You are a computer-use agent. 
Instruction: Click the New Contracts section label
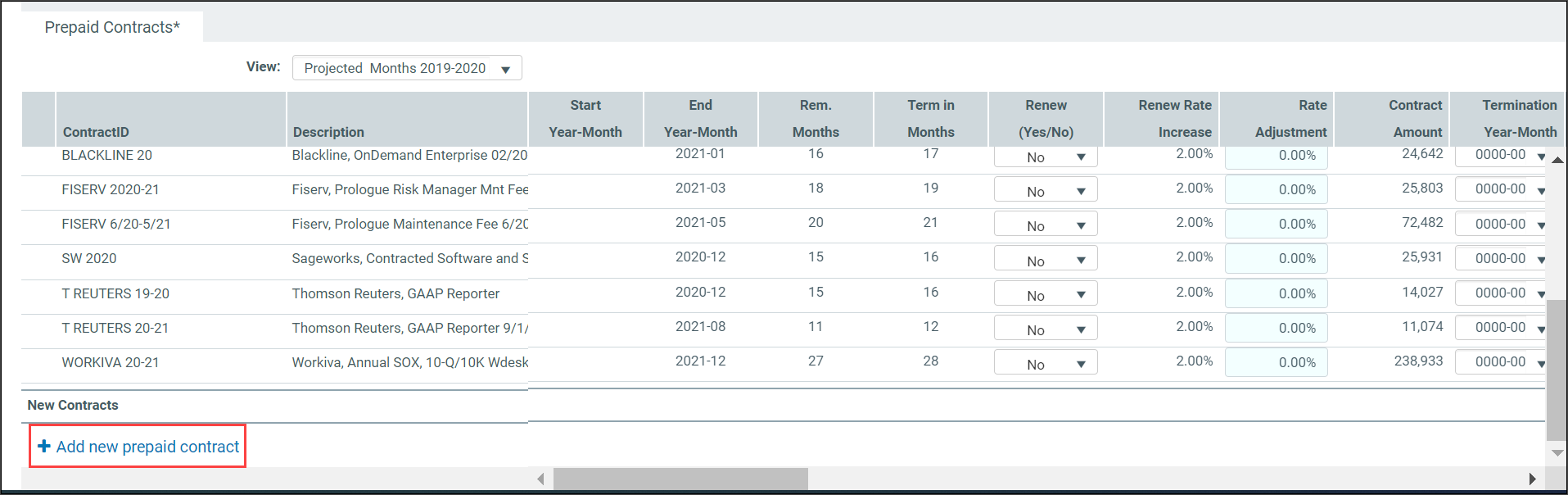click(x=73, y=405)
